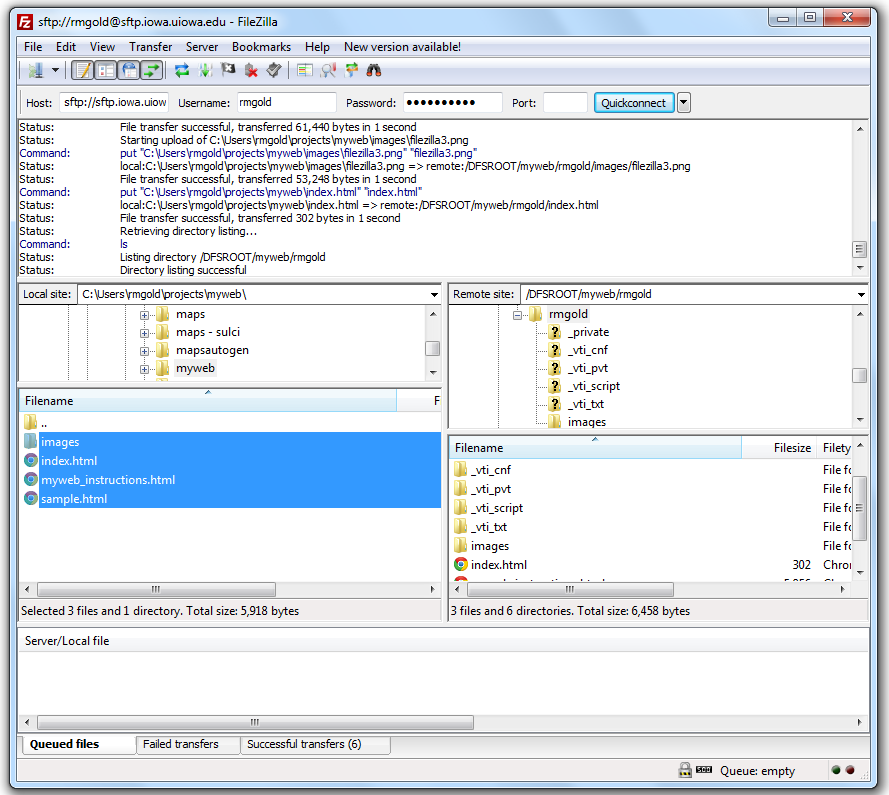Click the Server/Local file column header
Viewport: 889px width, 795px height.
(x=444, y=641)
